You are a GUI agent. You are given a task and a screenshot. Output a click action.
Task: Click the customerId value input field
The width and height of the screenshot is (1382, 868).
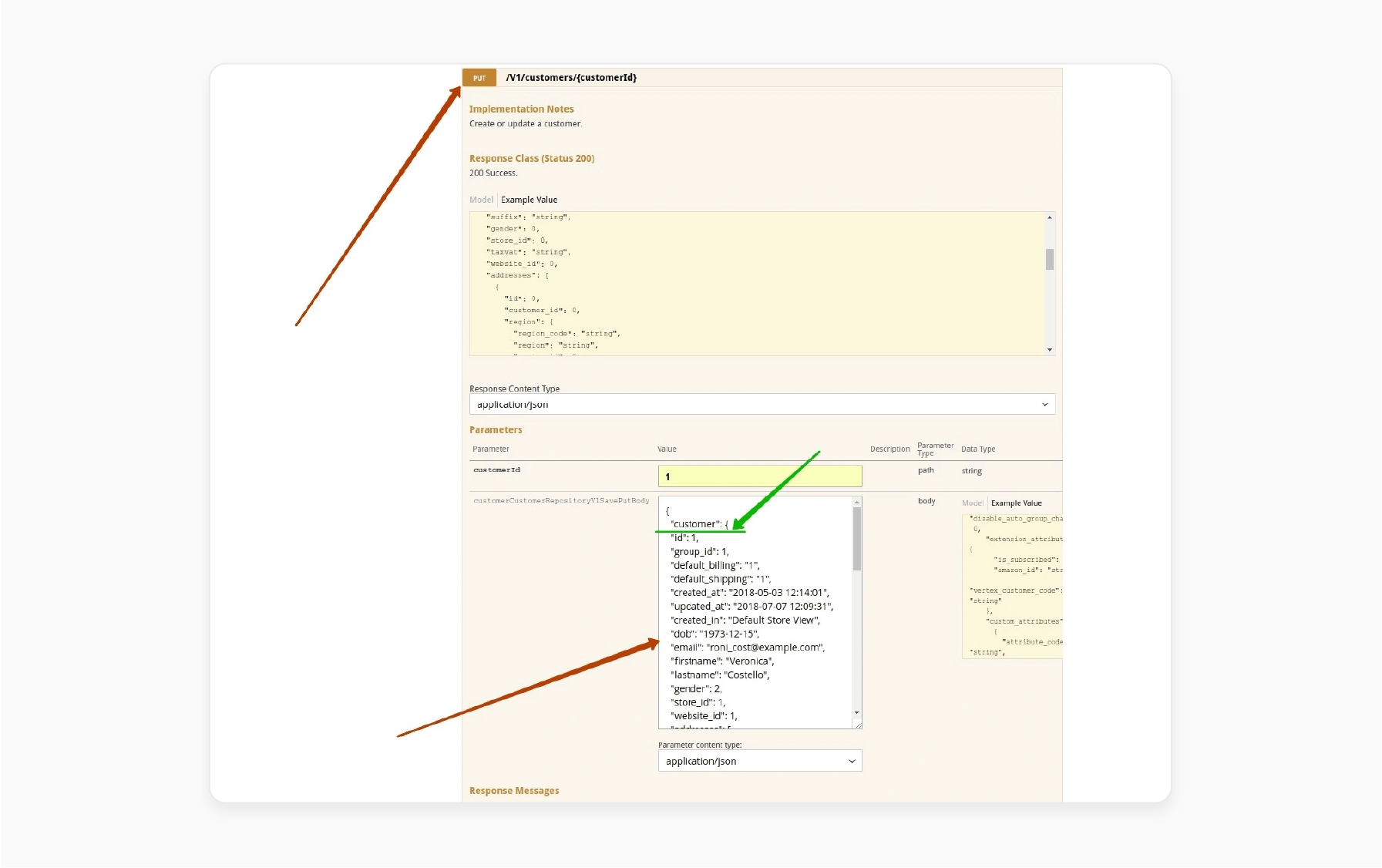(760, 476)
